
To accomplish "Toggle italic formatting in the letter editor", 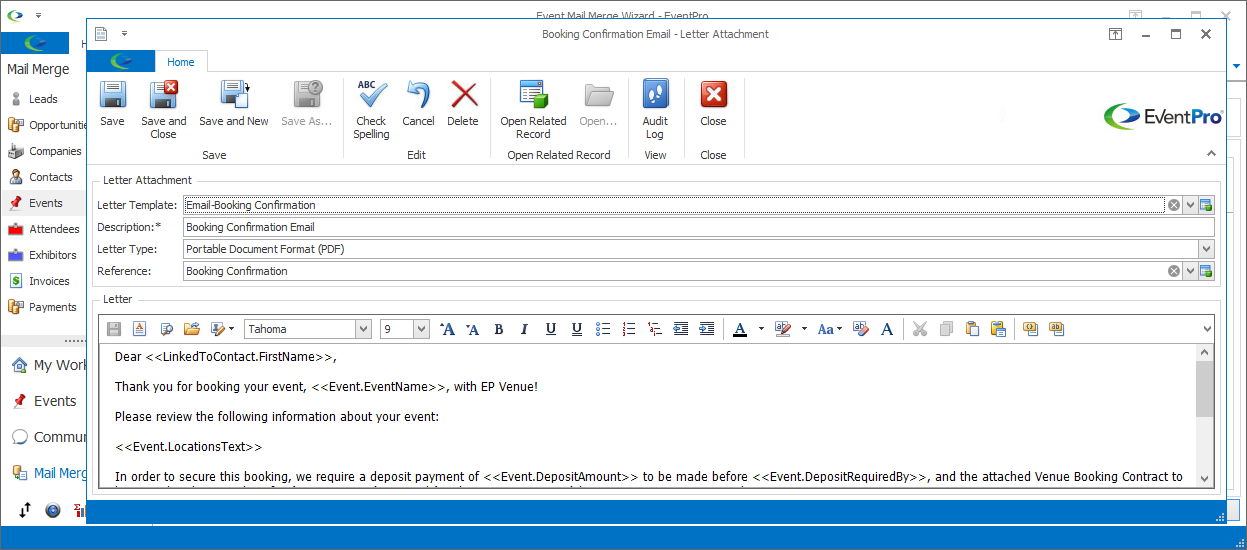I will [524, 329].
